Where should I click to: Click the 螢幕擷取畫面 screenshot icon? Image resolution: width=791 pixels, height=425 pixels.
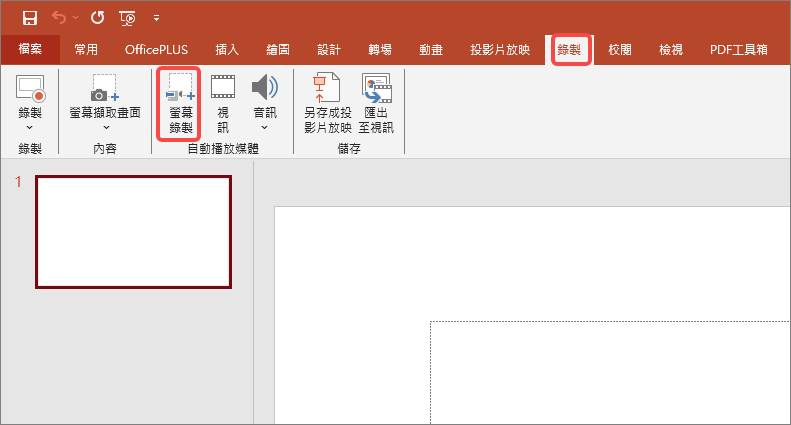(x=104, y=88)
